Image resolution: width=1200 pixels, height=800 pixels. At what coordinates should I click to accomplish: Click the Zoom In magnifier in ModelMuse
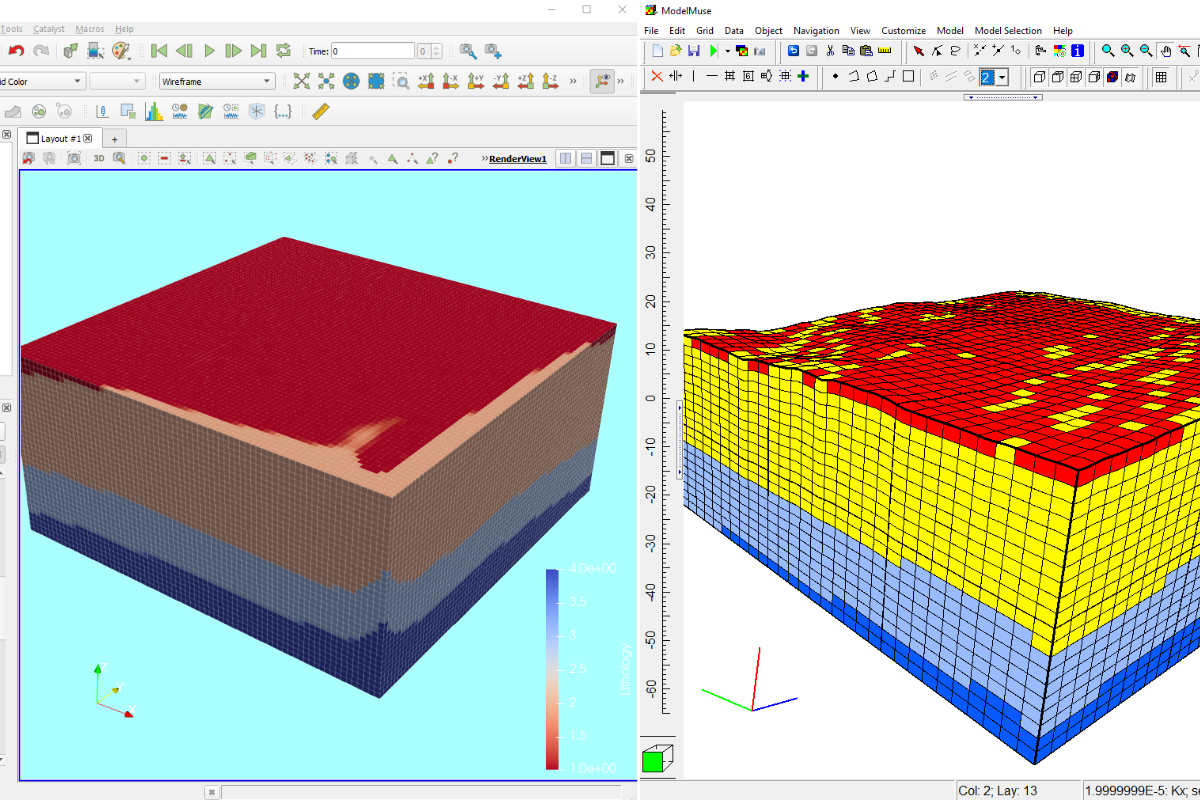pos(1124,50)
